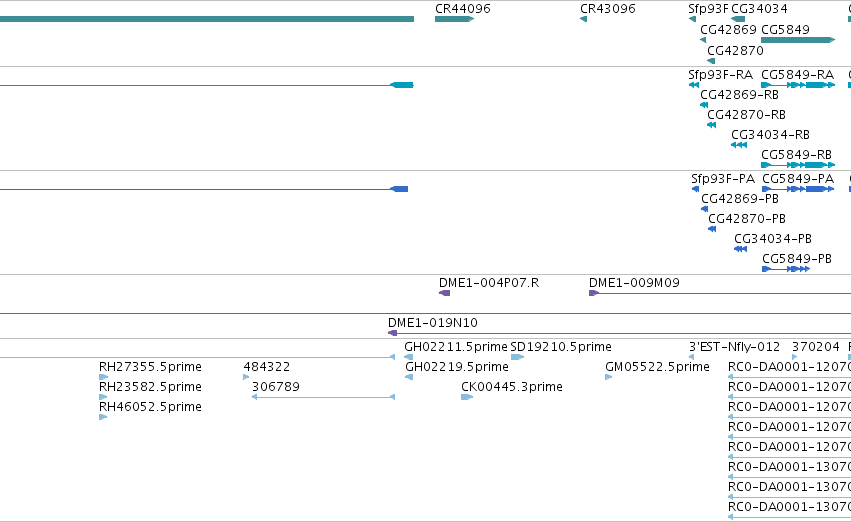Select EST SD19210.5prime
Image resolution: width=851 pixels, height=522 pixels.
561,347
